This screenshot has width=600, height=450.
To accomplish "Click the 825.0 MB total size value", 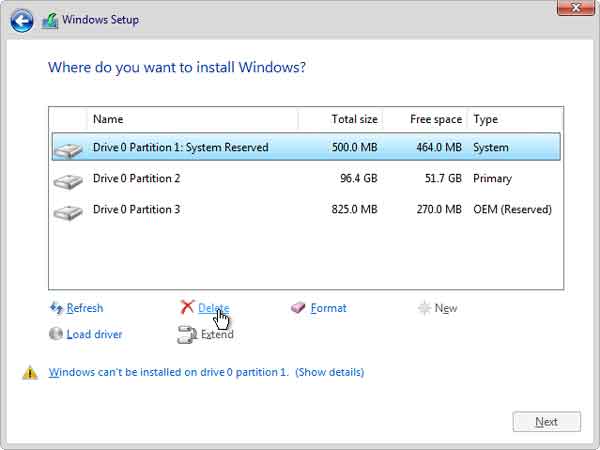I will (x=354, y=209).
